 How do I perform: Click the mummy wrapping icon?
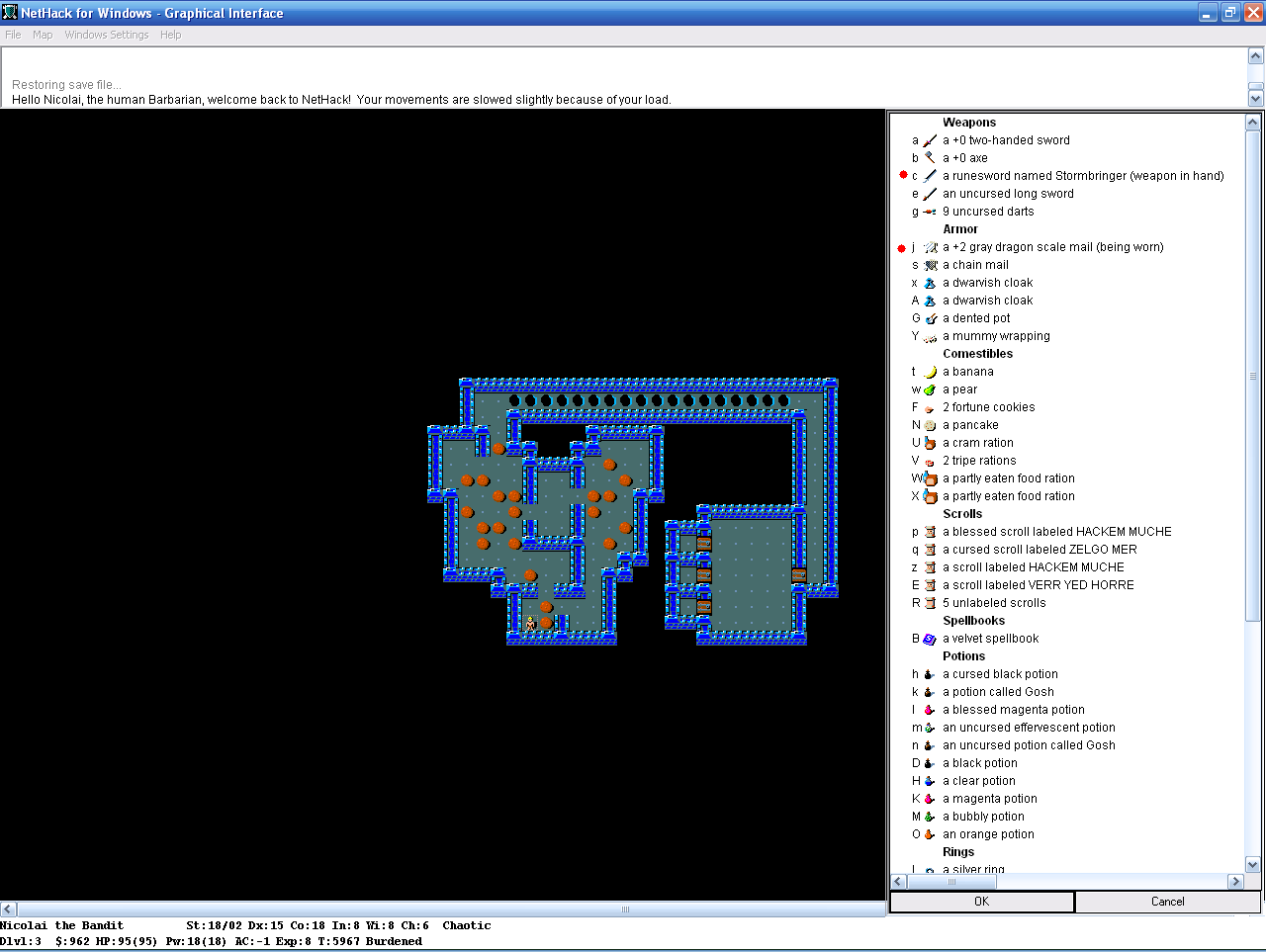coord(930,336)
